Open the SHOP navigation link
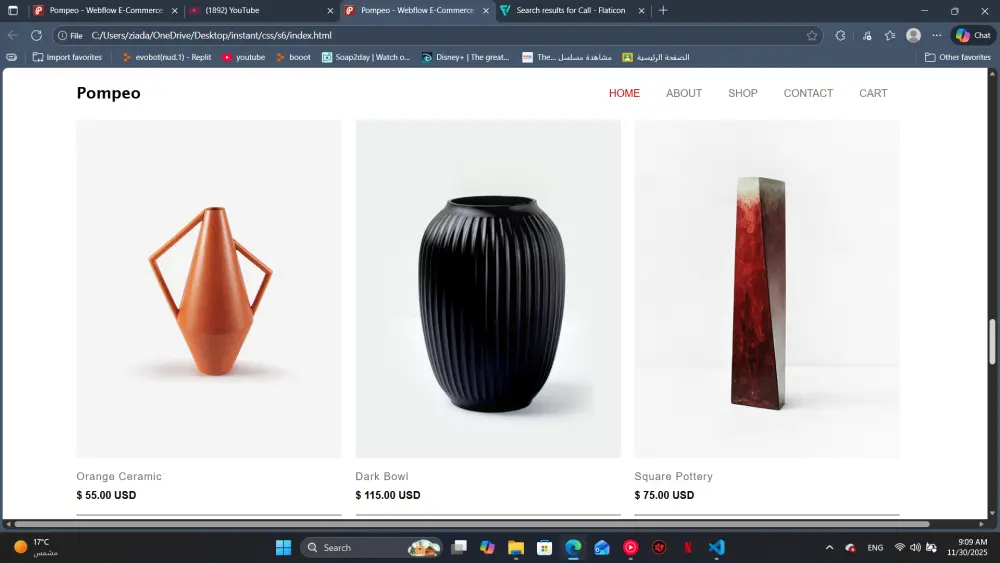The image size is (1000, 563). [x=742, y=93]
